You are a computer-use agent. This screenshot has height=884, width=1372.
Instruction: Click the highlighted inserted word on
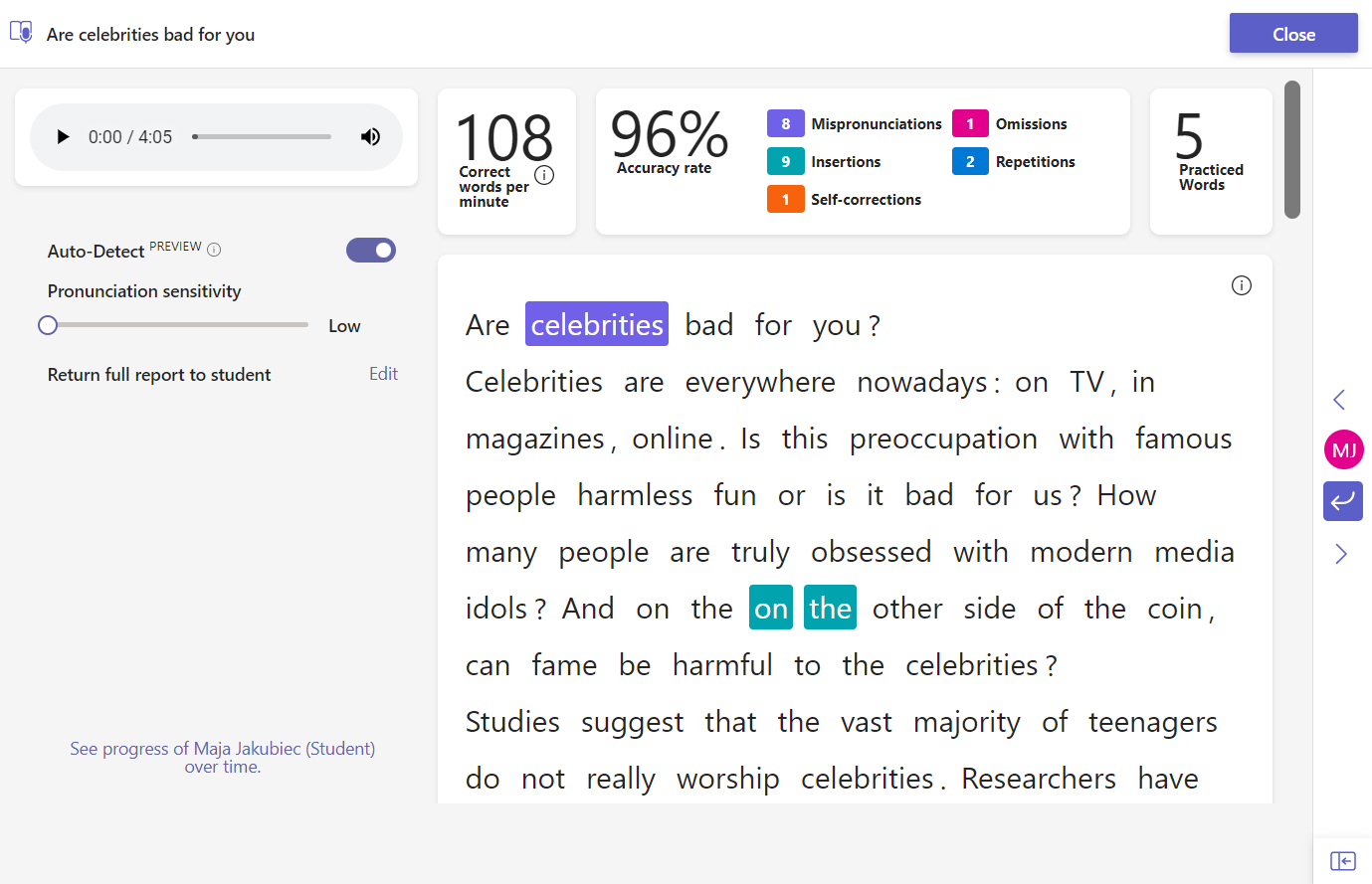click(771, 608)
